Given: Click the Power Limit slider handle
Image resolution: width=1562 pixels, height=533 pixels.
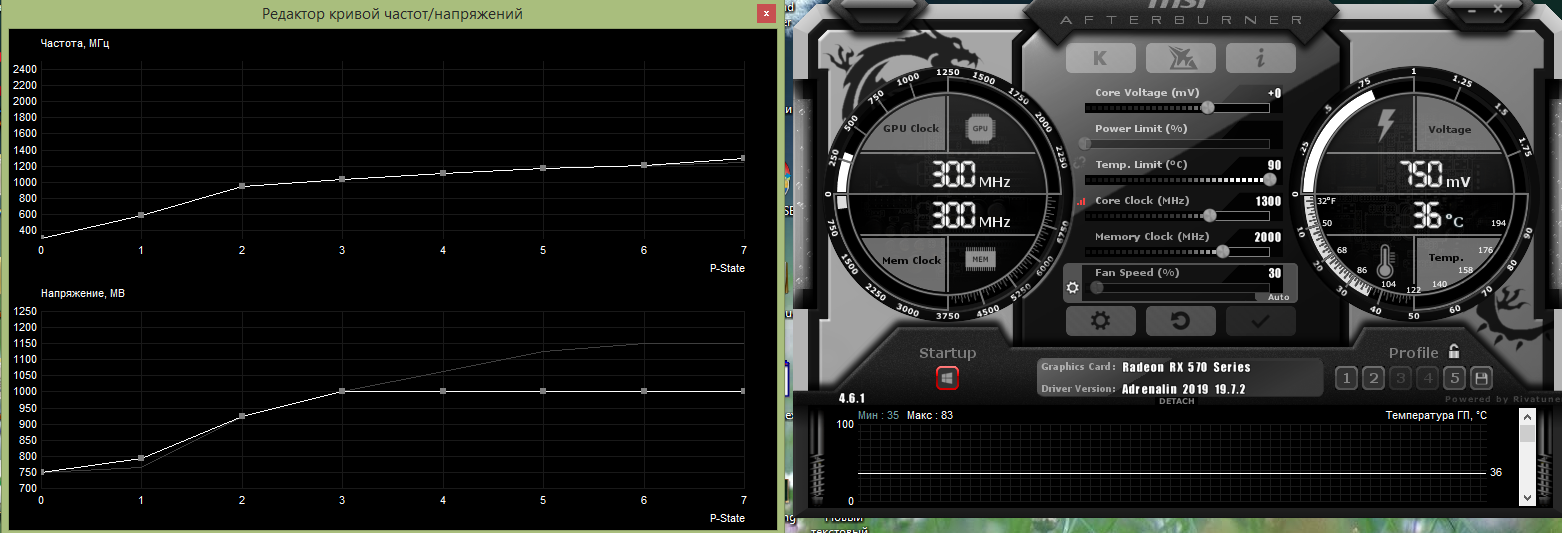Looking at the screenshot, I should pos(1086,143).
